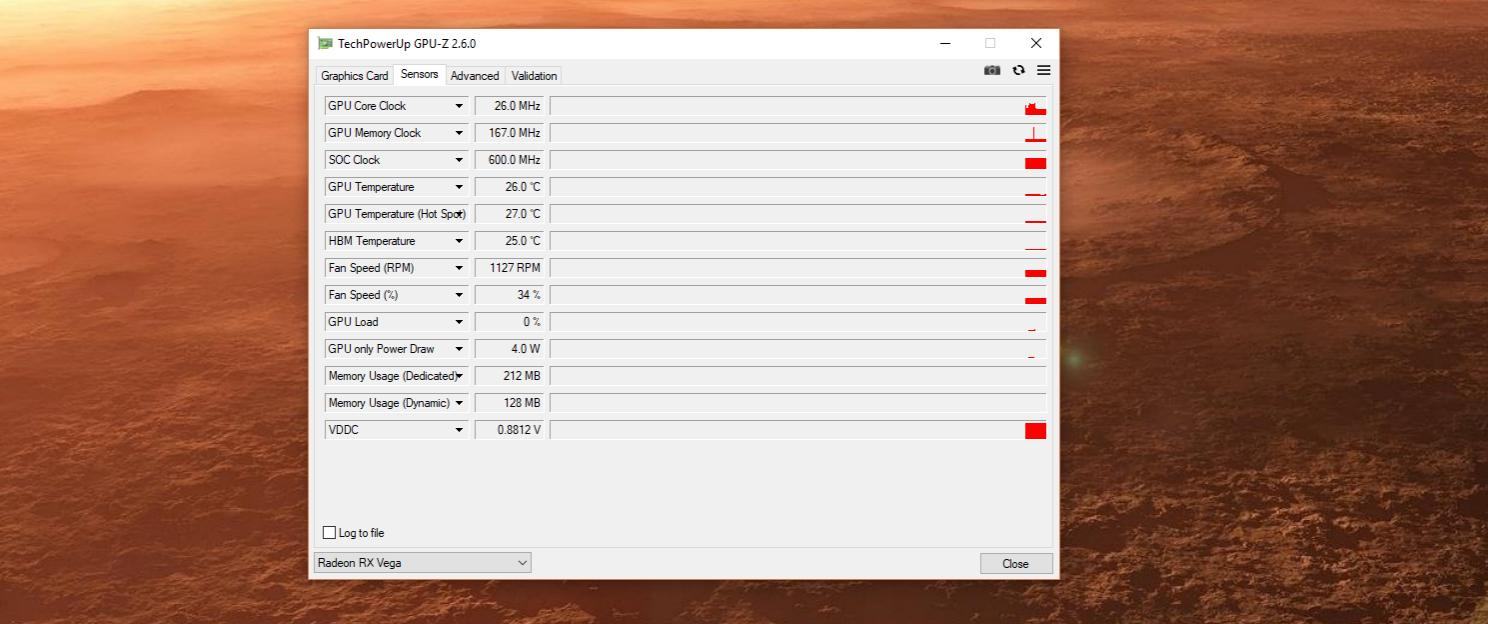The height and width of the screenshot is (624, 1488).
Task: Click the 1127 RPM fan speed value
Action: [509, 268]
